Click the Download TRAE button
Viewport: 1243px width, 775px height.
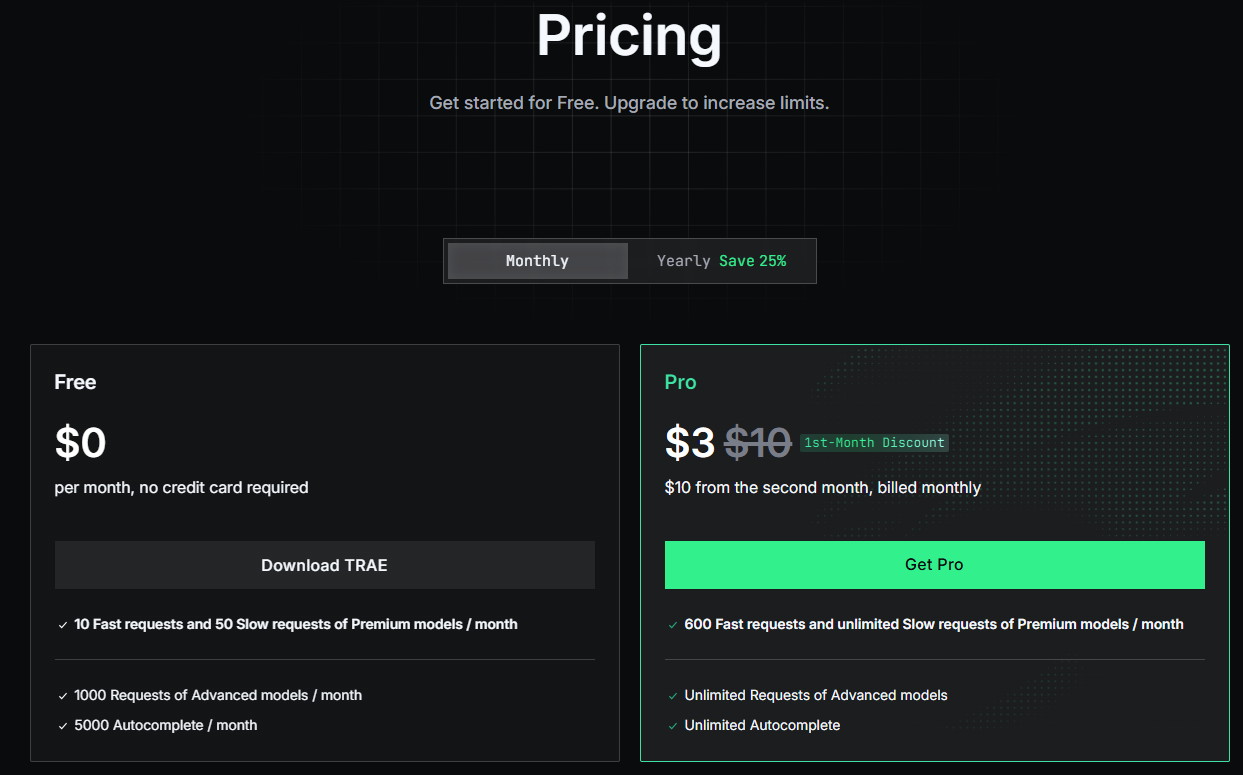[324, 565]
